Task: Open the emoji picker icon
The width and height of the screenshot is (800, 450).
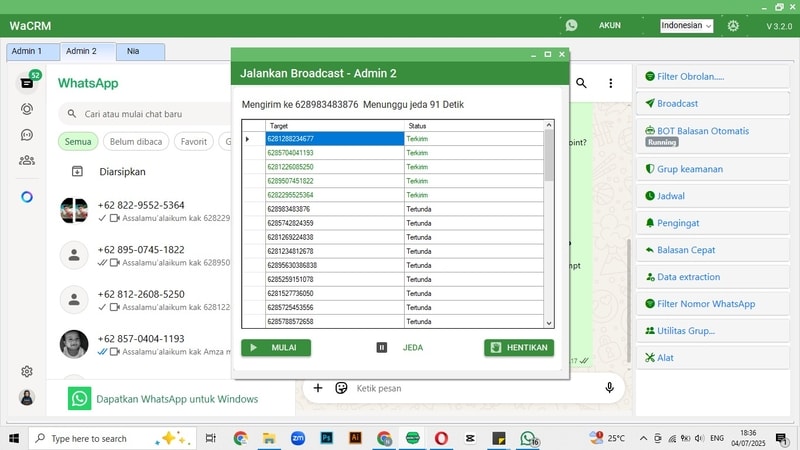Action: point(341,388)
